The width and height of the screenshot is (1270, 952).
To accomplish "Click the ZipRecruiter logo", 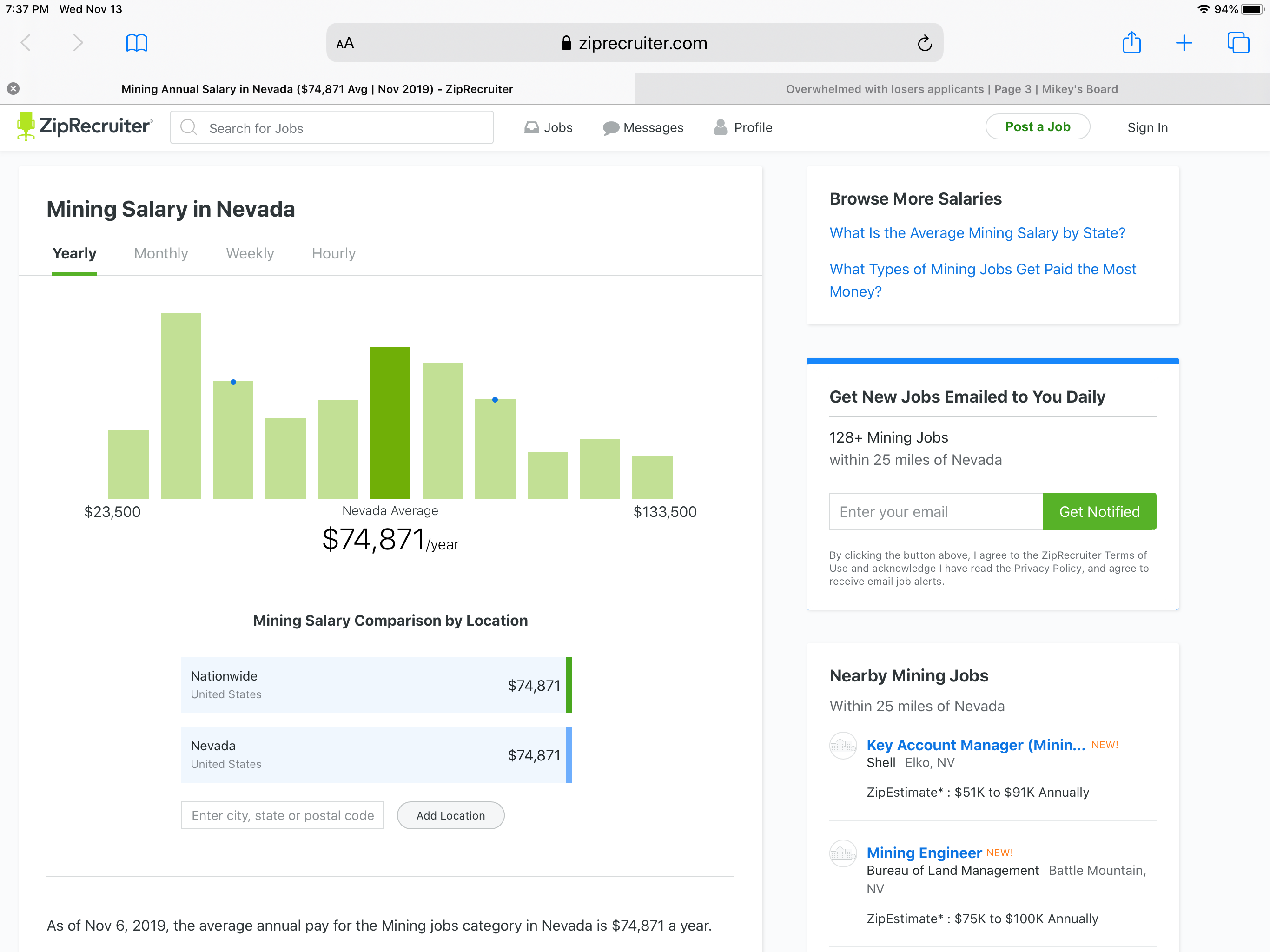I will [85, 126].
